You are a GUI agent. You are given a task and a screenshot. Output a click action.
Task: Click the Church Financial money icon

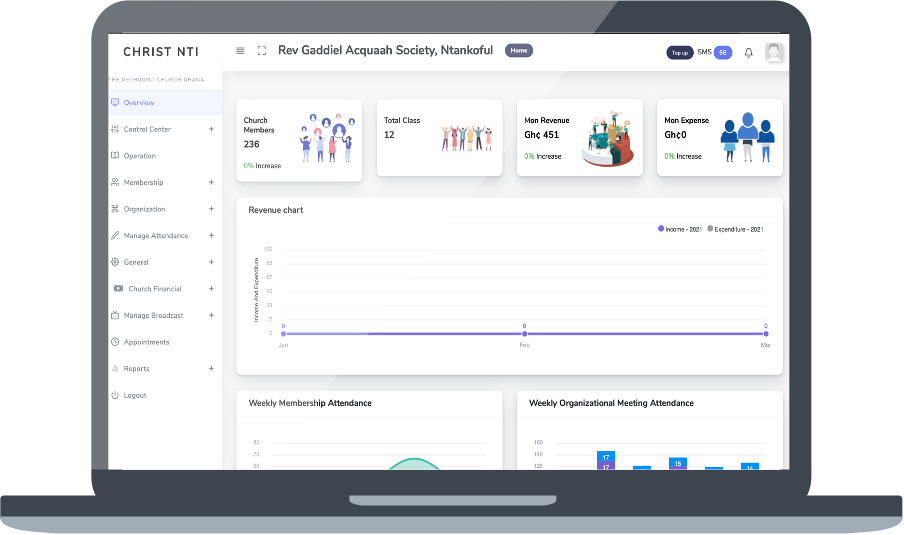pos(118,289)
